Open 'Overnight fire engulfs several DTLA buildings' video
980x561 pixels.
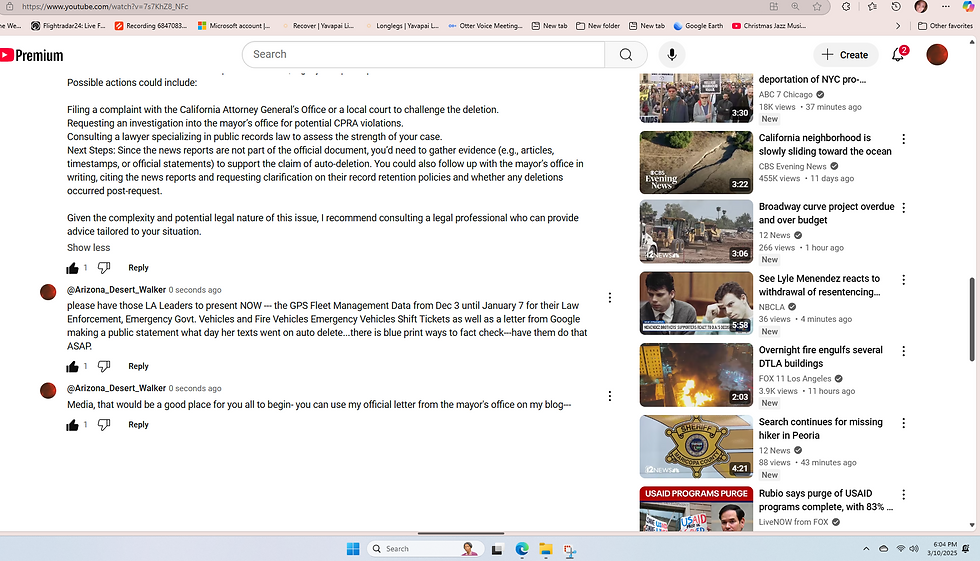tap(821, 357)
